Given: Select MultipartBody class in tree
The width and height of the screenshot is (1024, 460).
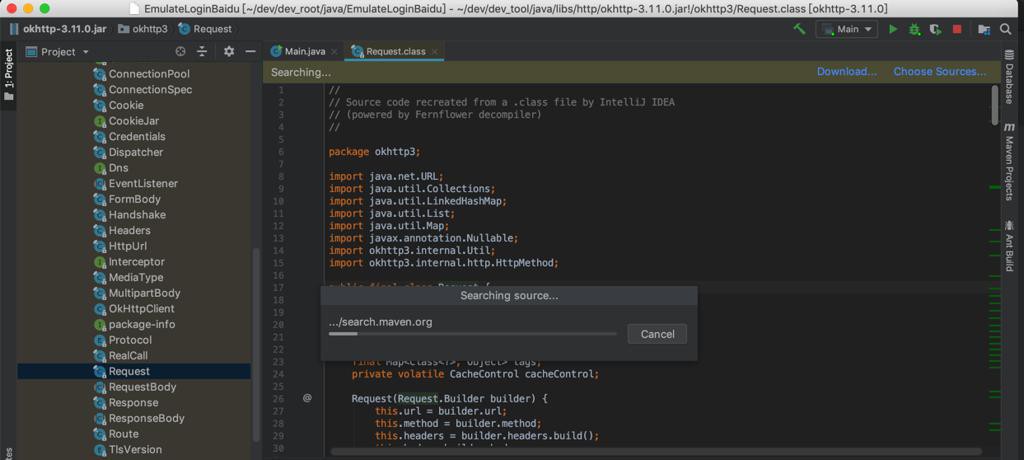Looking at the screenshot, I should (x=137, y=293).
